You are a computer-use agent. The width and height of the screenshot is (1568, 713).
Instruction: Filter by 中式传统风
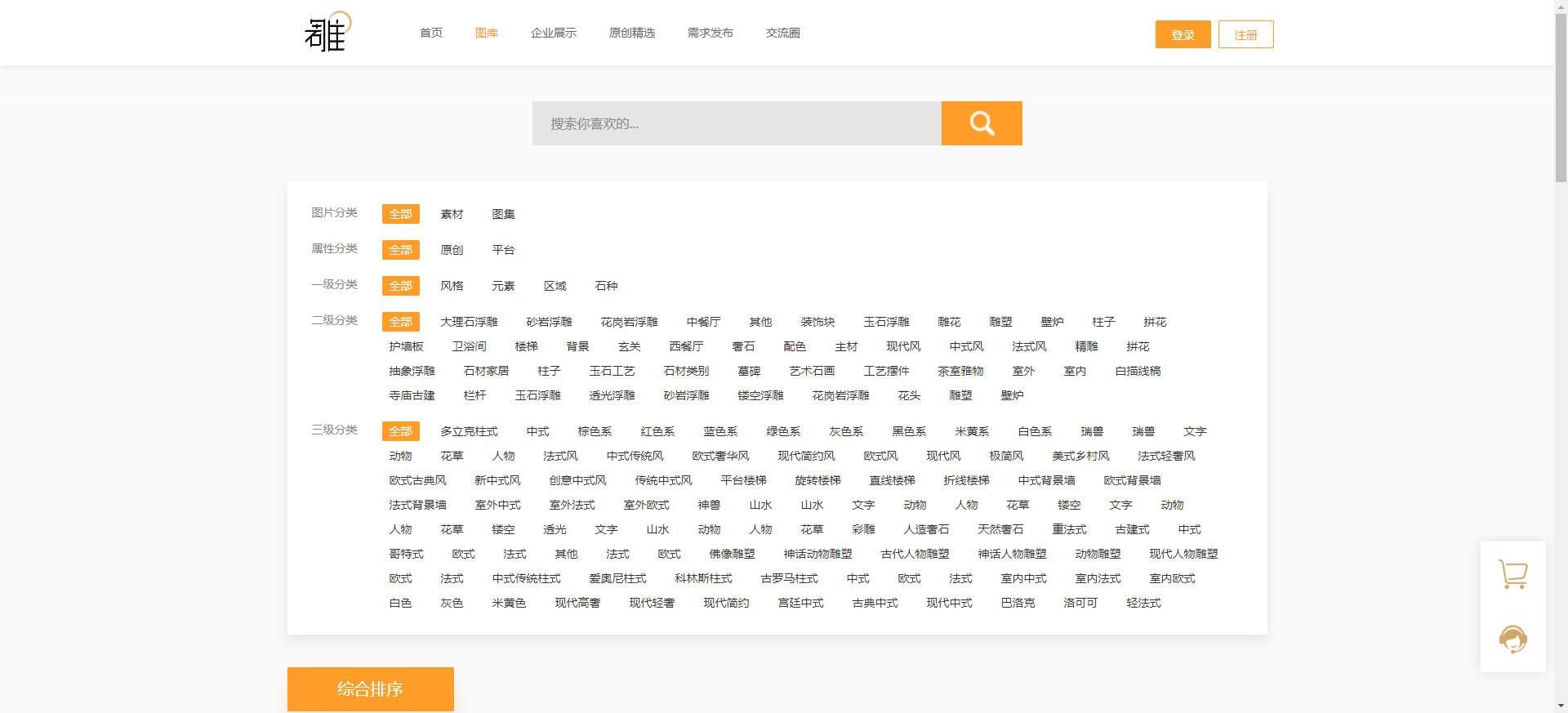tap(635, 456)
